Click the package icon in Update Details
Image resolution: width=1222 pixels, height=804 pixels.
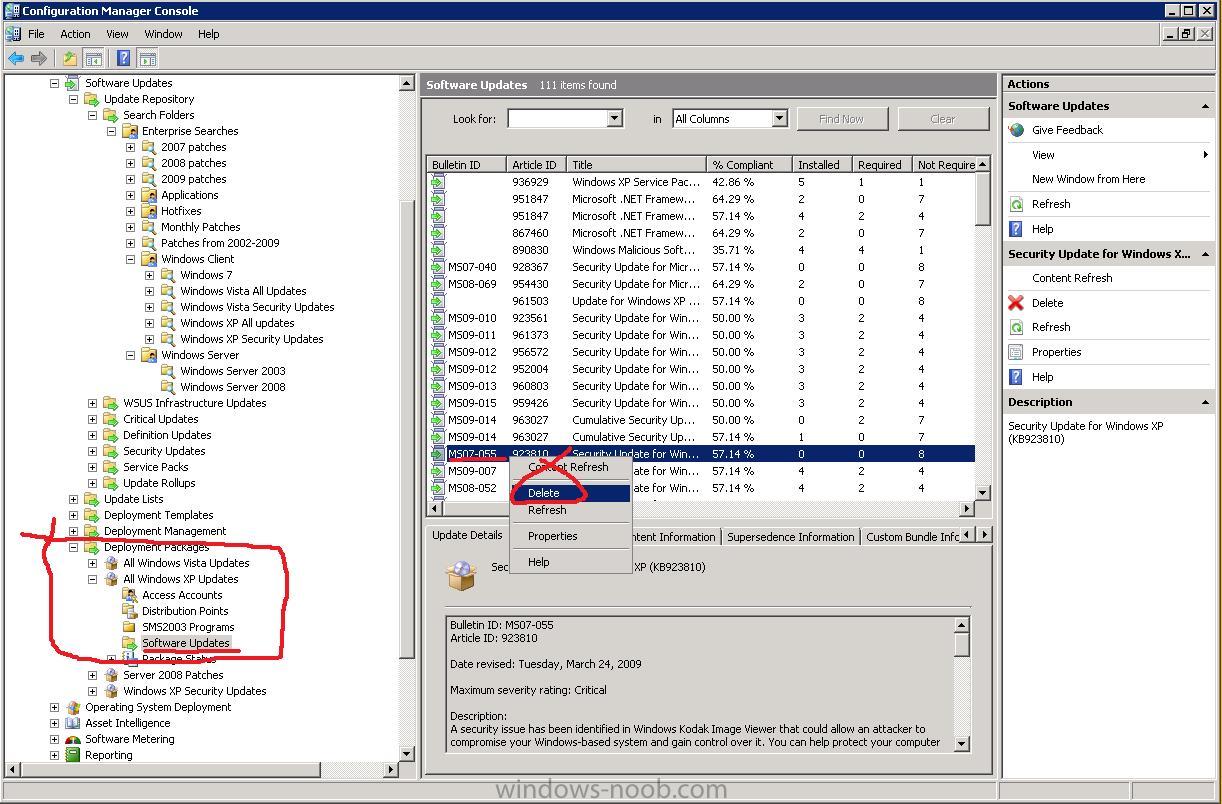coord(461,575)
